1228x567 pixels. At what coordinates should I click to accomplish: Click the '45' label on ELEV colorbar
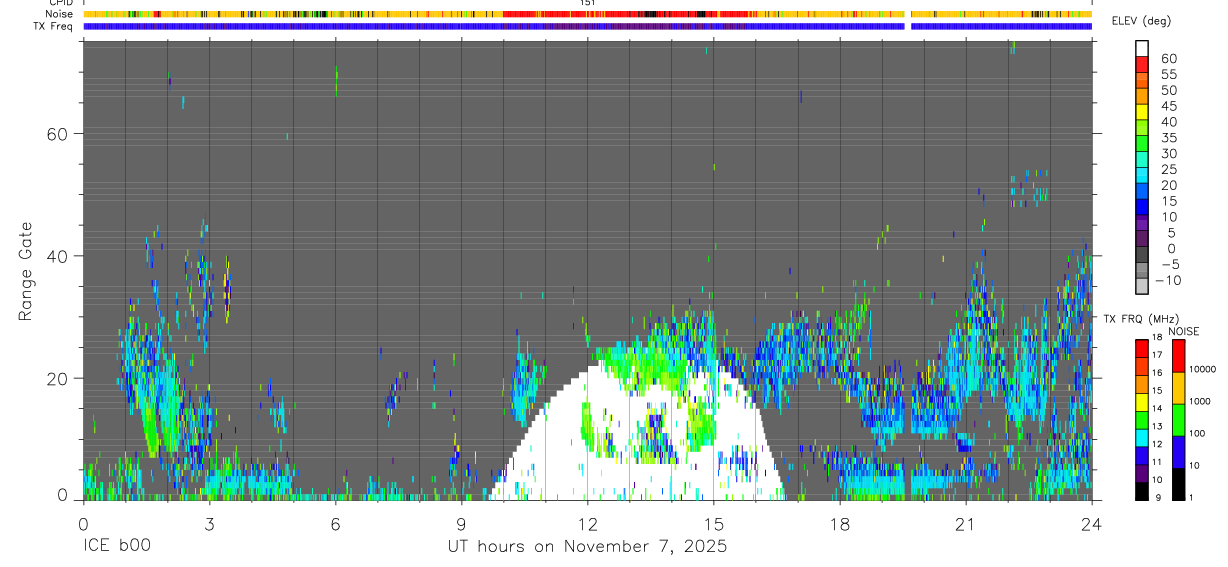point(1169,106)
